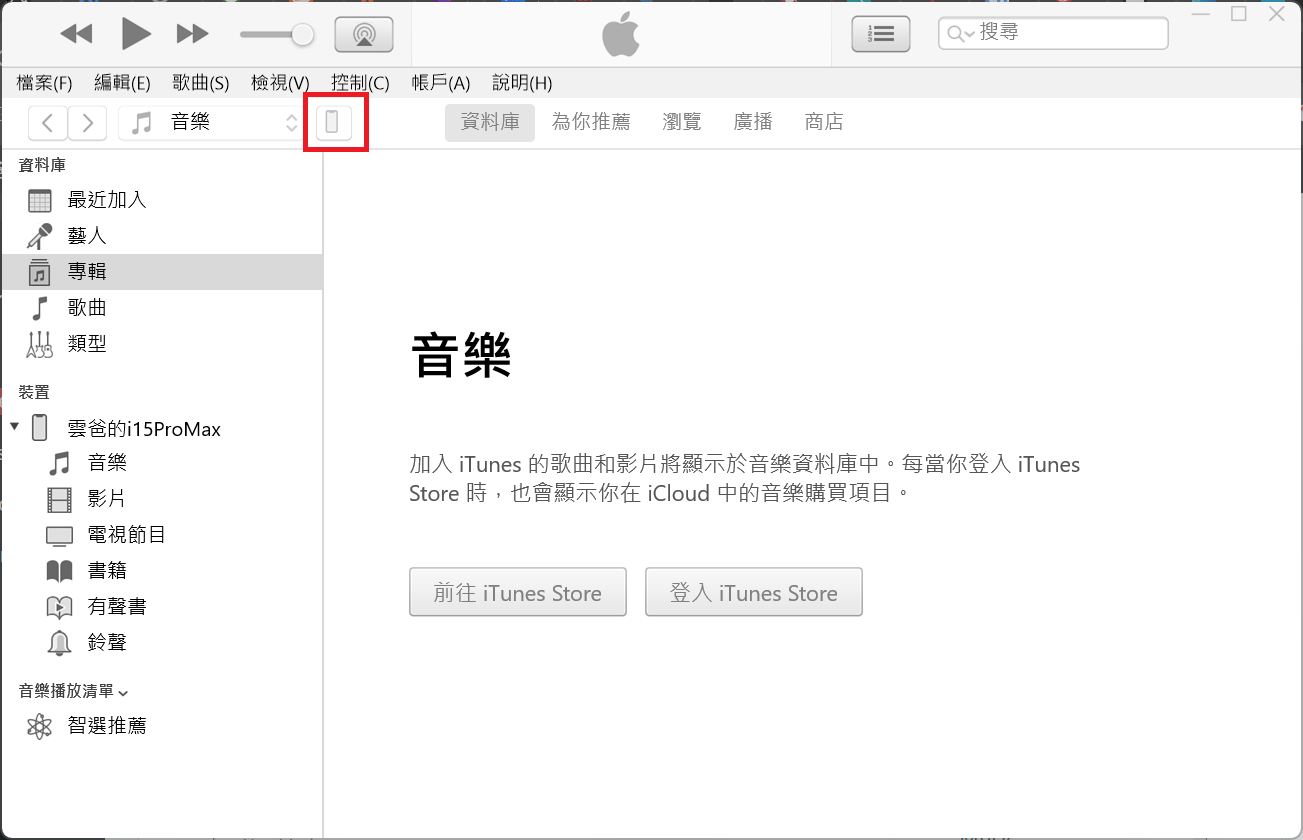Image resolution: width=1303 pixels, height=840 pixels.
Task: Collapse the 音樂播放清單 section
Action: (123, 692)
